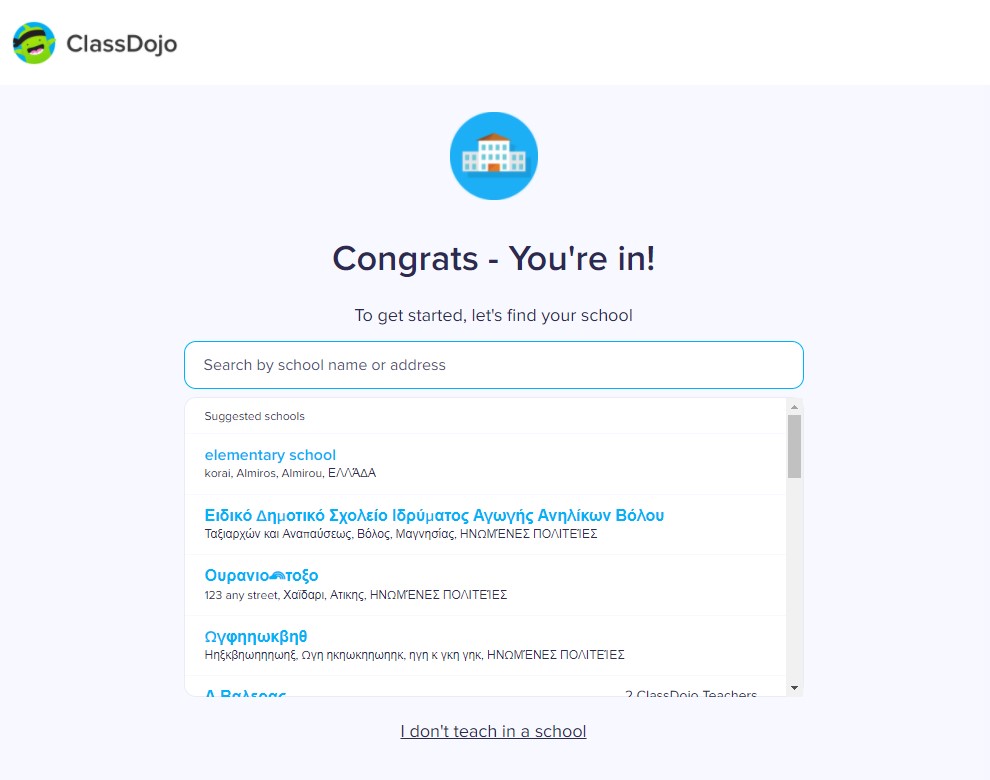
Task: Click the ClassDojo monster logo icon
Action: tap(34, 43)
